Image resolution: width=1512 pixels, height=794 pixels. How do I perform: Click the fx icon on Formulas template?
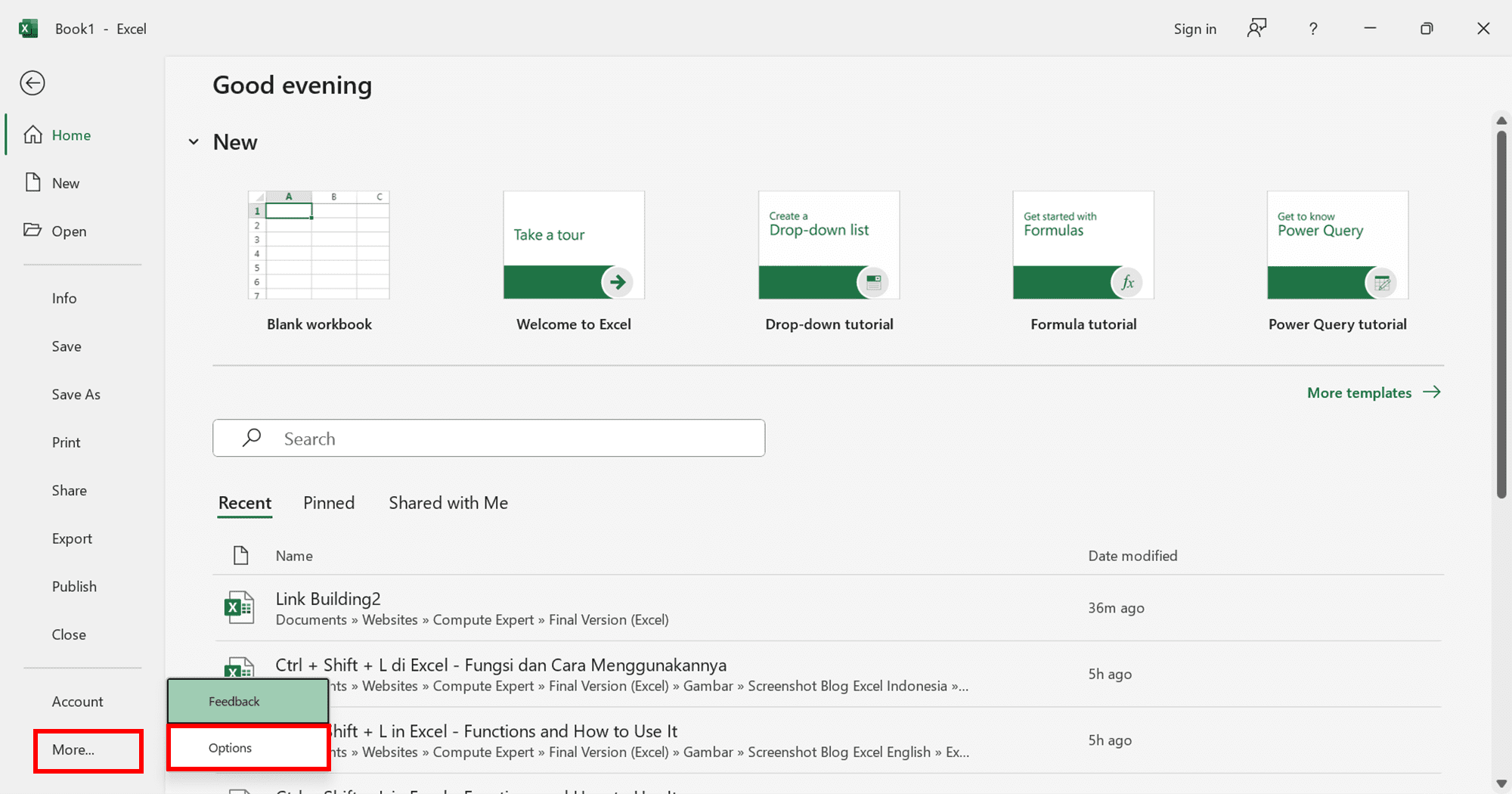1127,282
